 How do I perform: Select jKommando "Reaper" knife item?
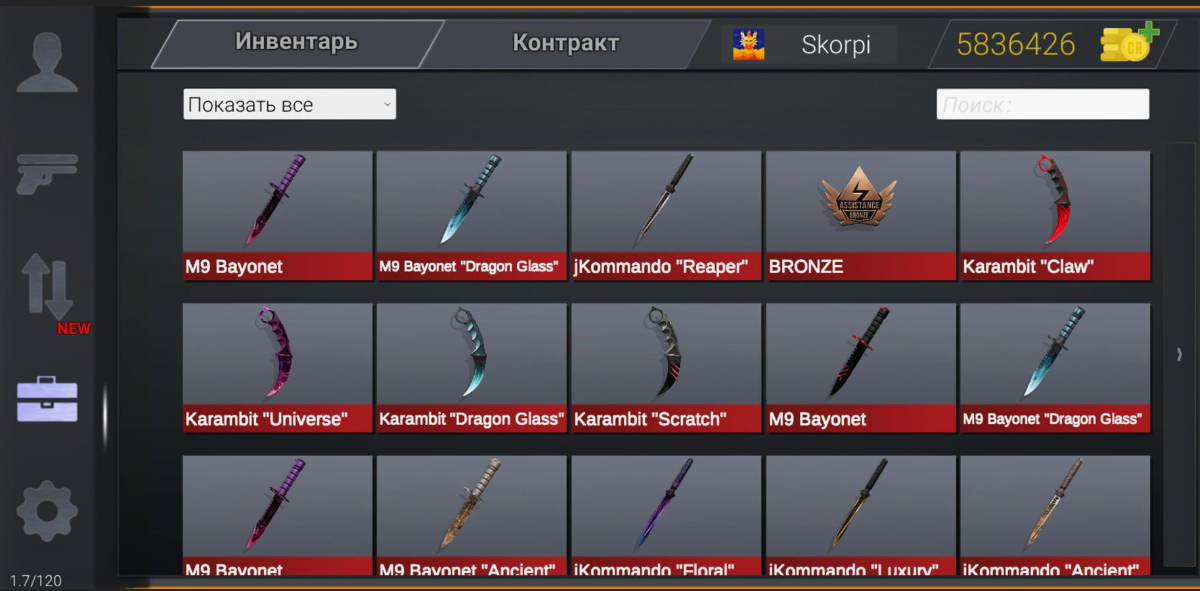tap(666, 216)
